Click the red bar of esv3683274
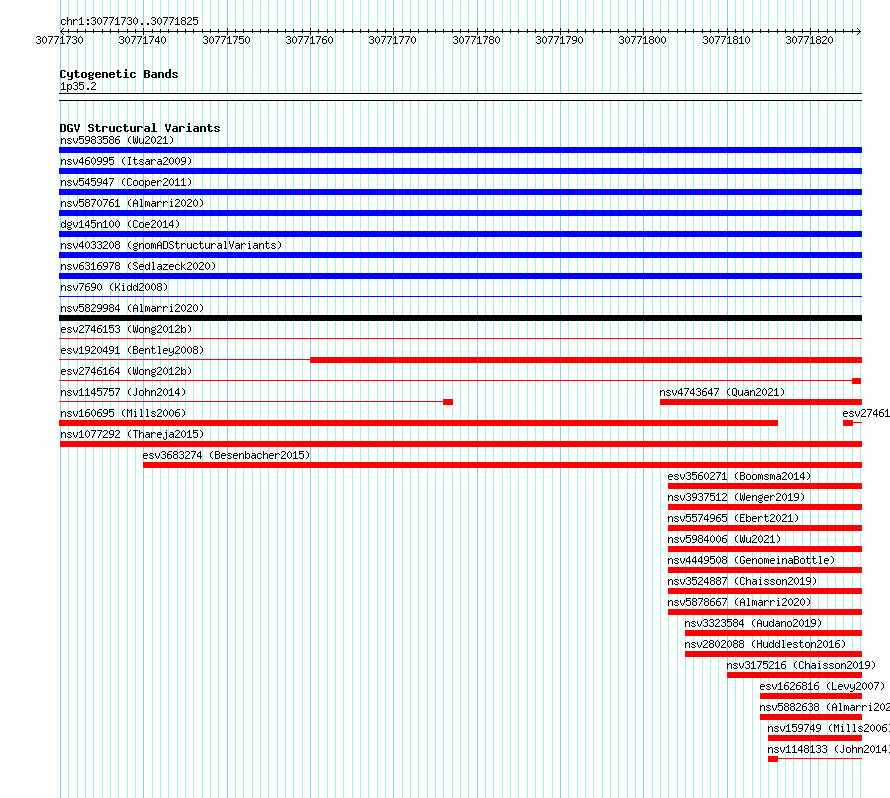Screen dimensions: 890x798 pos(502,465)
